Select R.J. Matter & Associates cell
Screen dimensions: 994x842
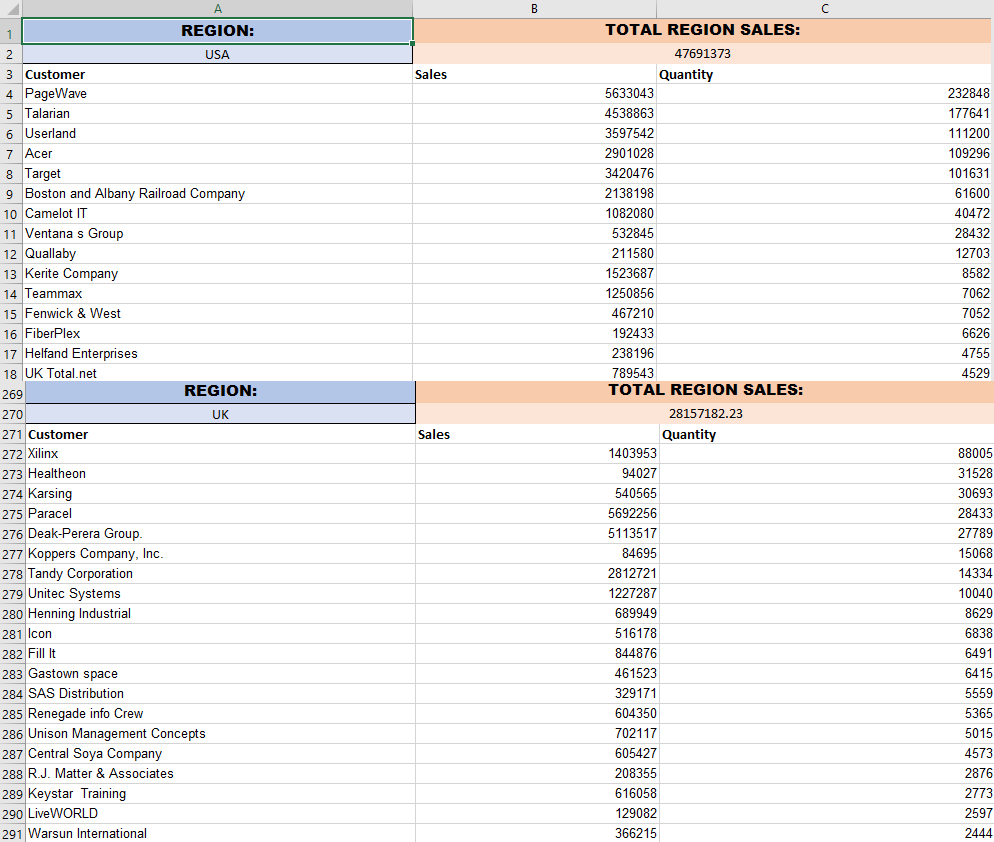(221, 774)
